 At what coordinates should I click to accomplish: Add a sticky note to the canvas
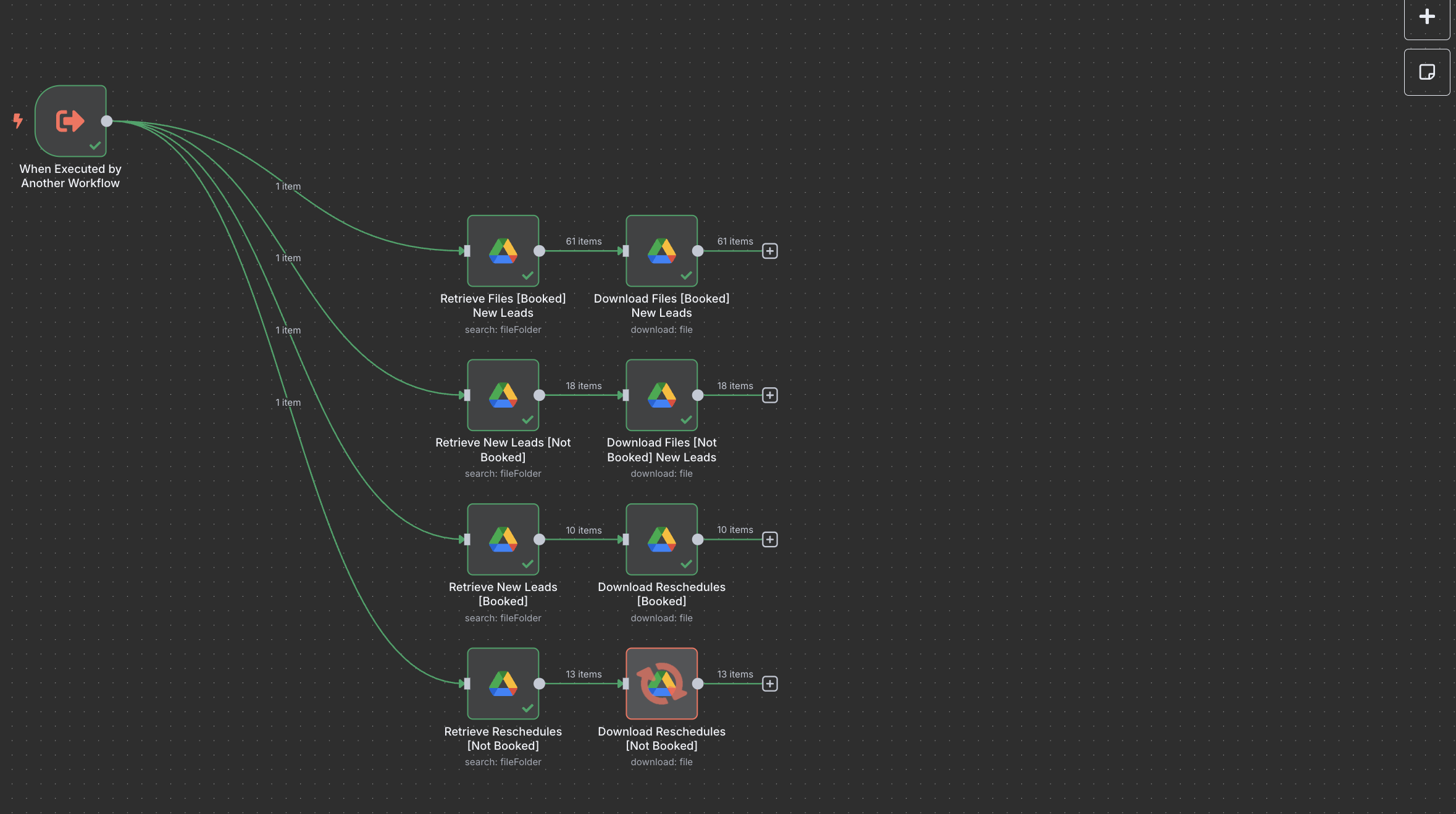1426,72
